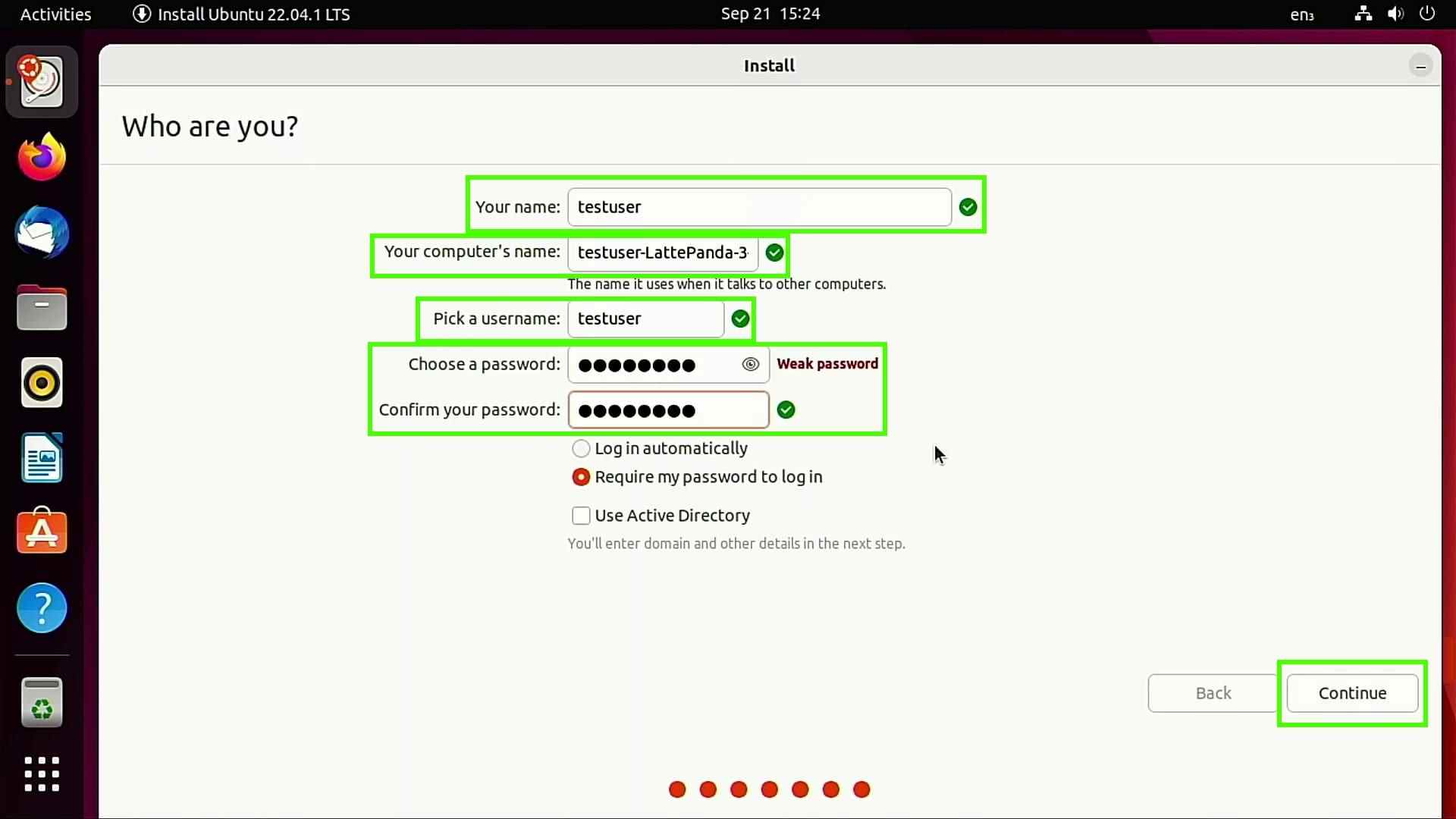Screen dimensions: 1456x819
Task: Check Use Active Directory checkbox
Action: pyautogui.click(x=580, y=515)
